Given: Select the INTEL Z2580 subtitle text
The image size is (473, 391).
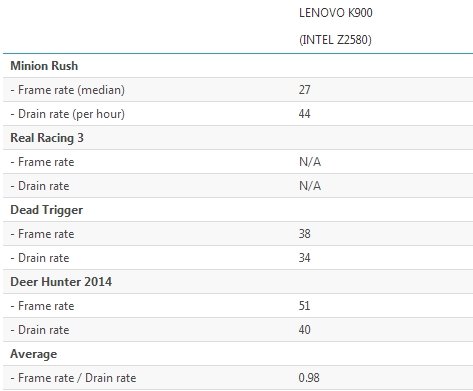Looking at the screenshot, I should click(335, 40).
